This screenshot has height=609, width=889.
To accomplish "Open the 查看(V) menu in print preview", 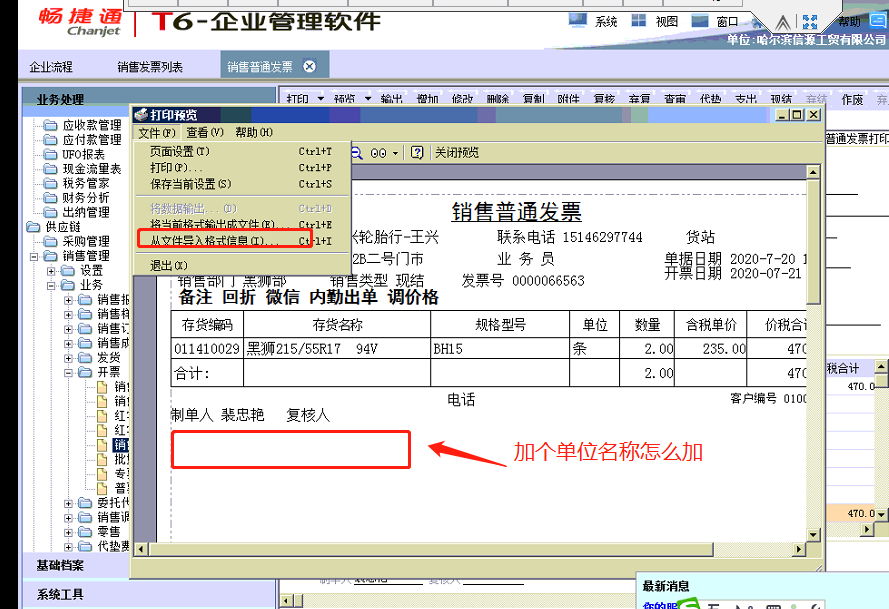I will (x=205, y=133).
